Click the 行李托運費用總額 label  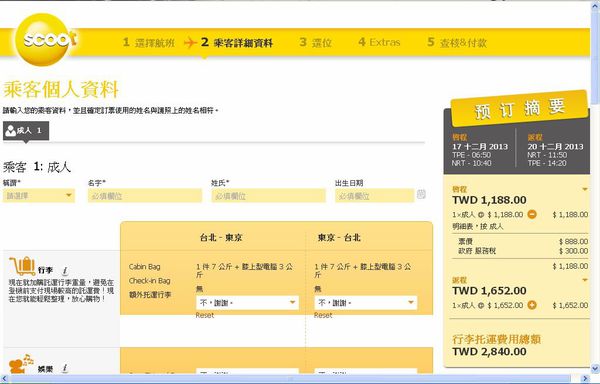496,339
